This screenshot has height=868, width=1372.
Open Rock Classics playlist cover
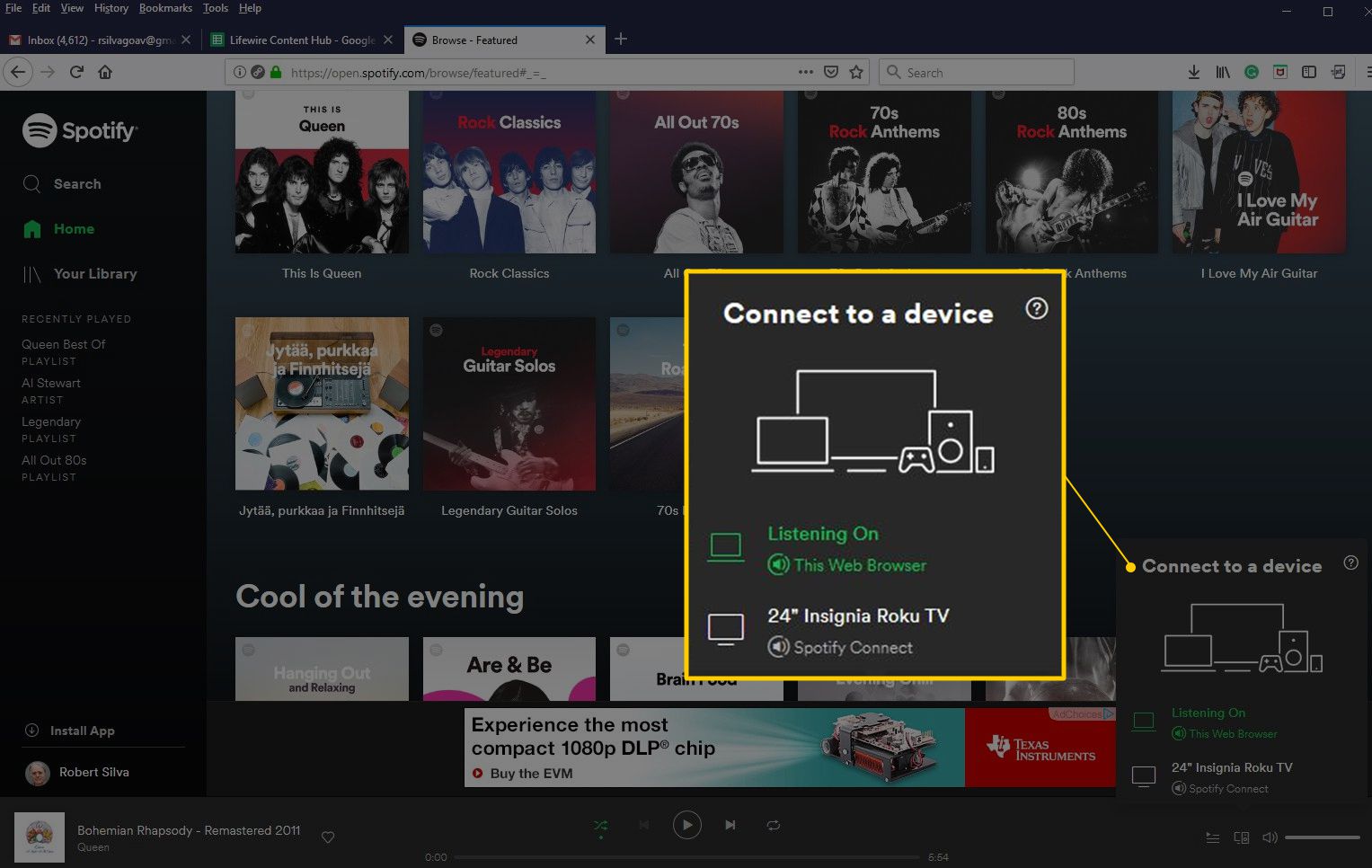[x=509, y=172]
